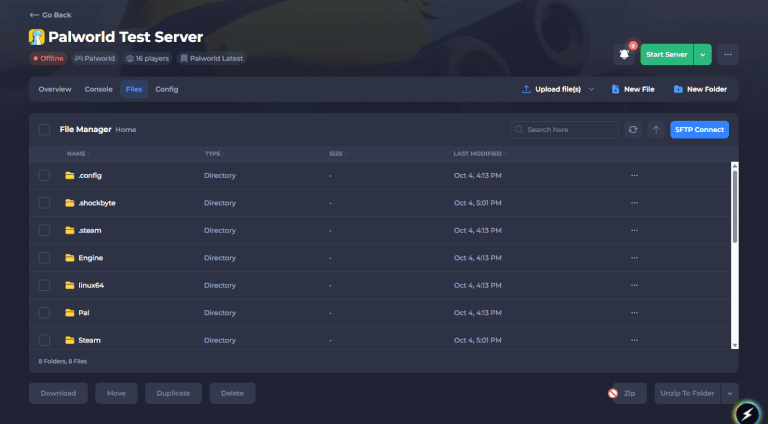Viewport: 768px width, 424px height.
Task: Click the Move button
Action: pos(116,393)
